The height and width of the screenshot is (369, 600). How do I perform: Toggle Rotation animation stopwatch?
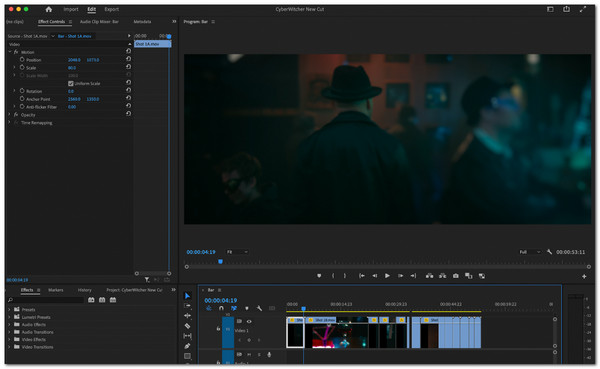pos(22,91)
